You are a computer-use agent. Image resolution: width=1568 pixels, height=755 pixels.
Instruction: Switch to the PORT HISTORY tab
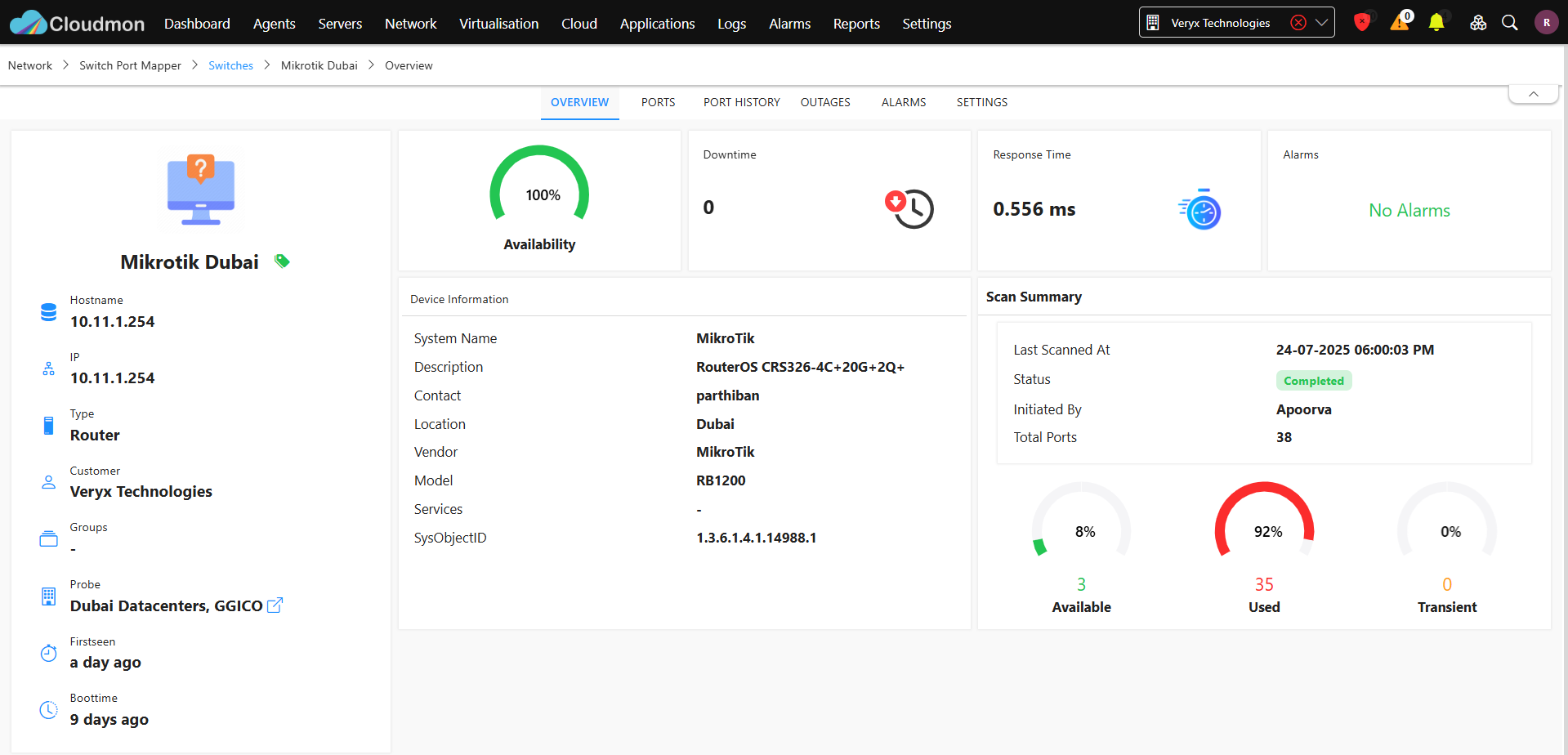click(x=742, y=102)
